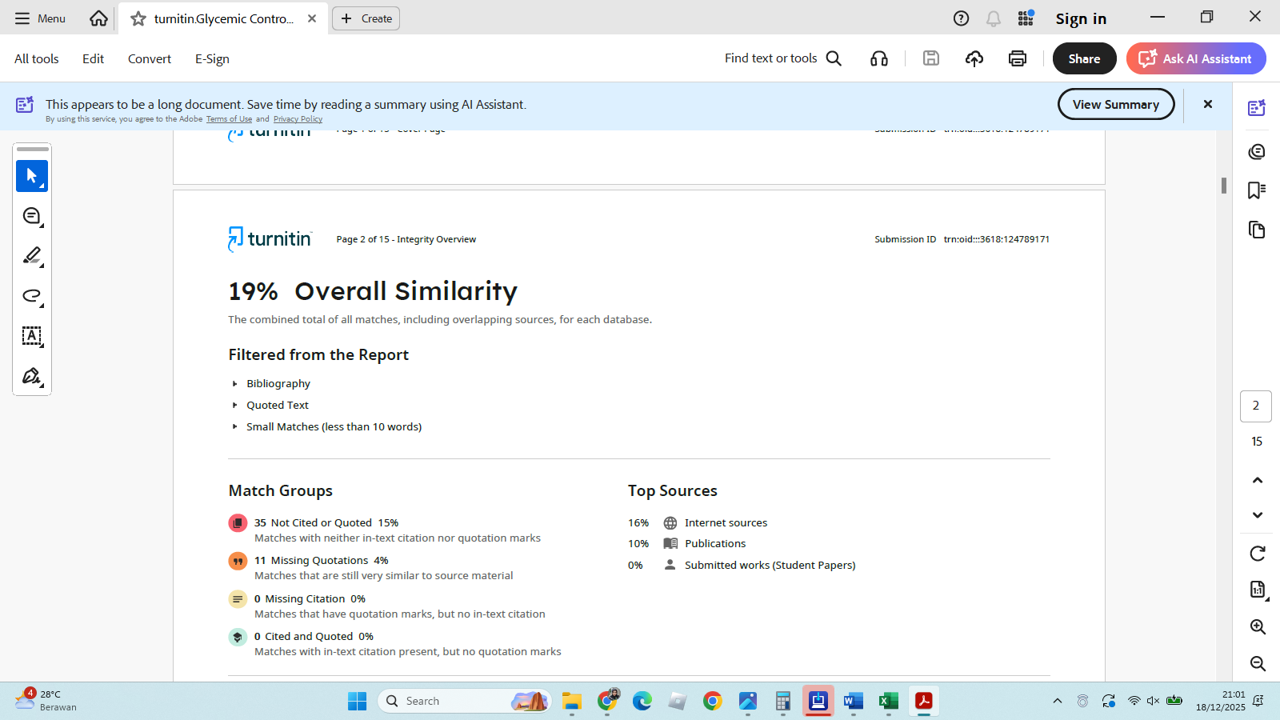Select the Add comment tool
Image resolution: width=1280 pixels, height=720 pixels.
[x=32, y=216]
